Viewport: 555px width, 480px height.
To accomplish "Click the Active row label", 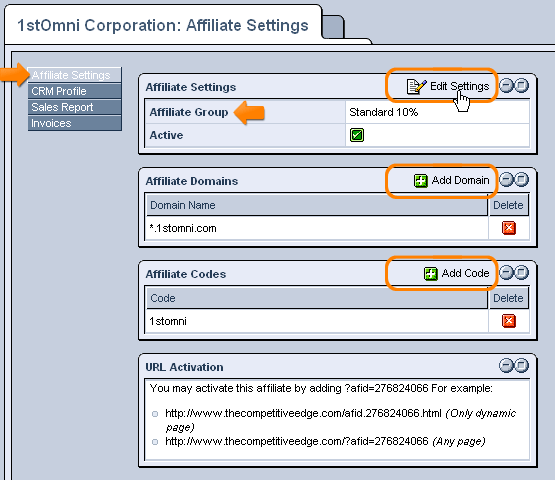I will (x=166, y=135).
